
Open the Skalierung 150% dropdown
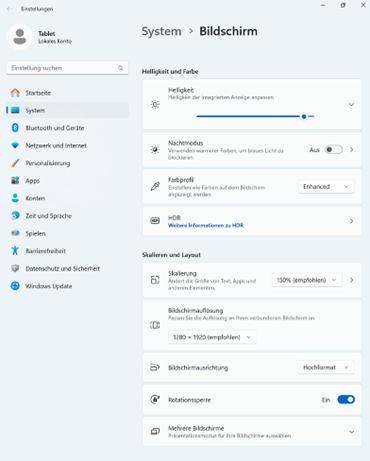(307, 280)
